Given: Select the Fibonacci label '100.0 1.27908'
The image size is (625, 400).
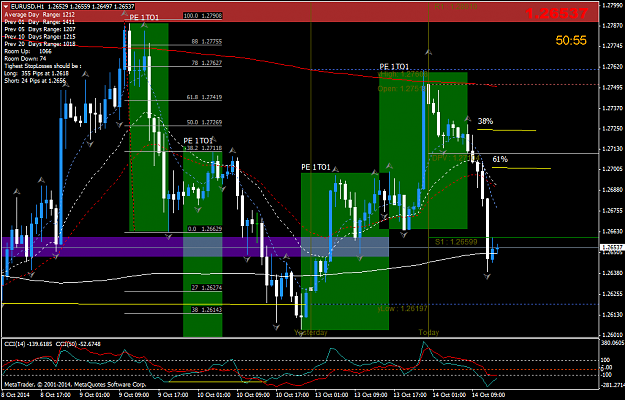Looking at the screenshot, I should pos(202,16).
